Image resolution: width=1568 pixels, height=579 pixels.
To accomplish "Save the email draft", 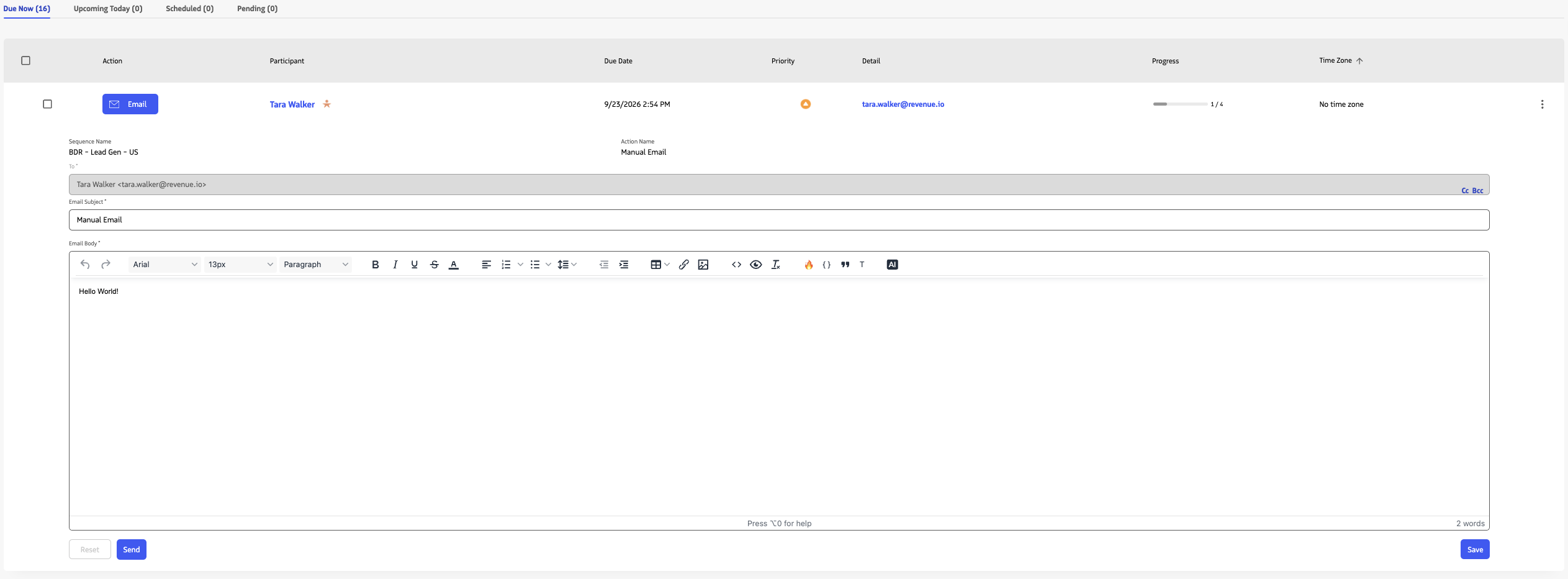I will 1475,550.
